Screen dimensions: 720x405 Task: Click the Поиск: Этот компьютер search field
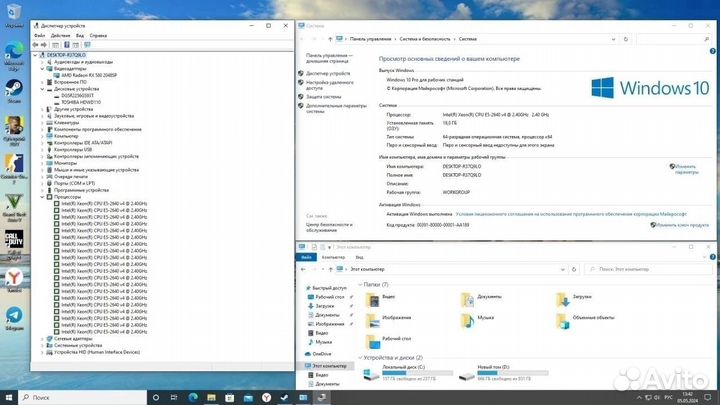648,270
